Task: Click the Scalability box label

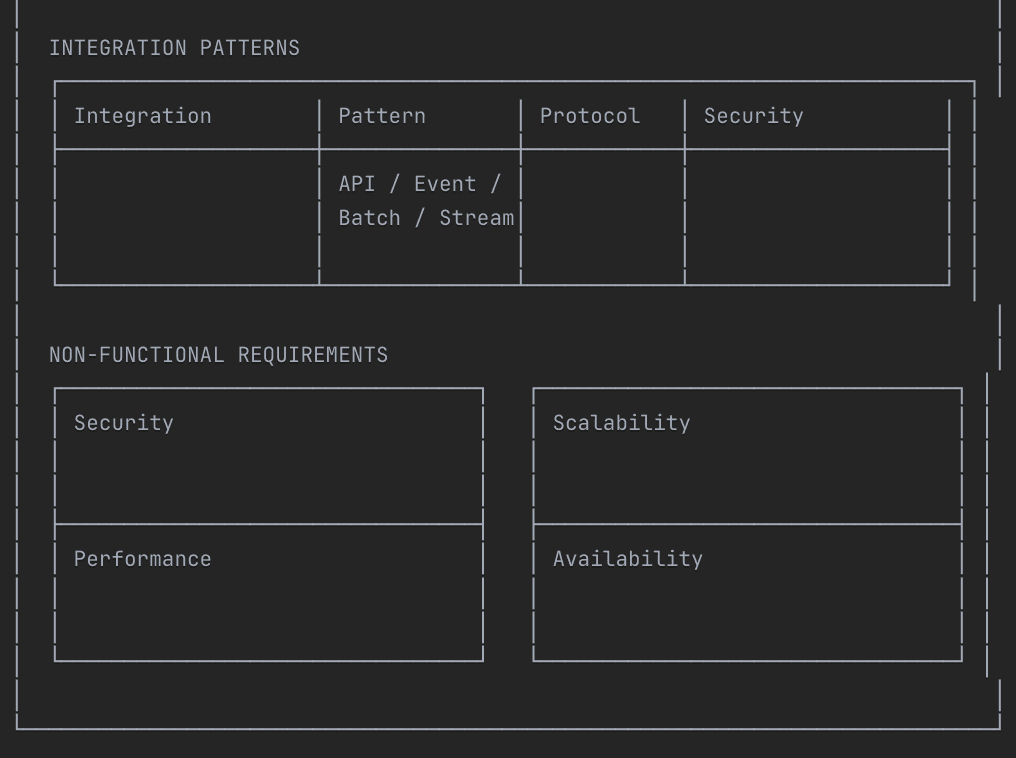Action: pyautogui.click(x=621, y=423)
